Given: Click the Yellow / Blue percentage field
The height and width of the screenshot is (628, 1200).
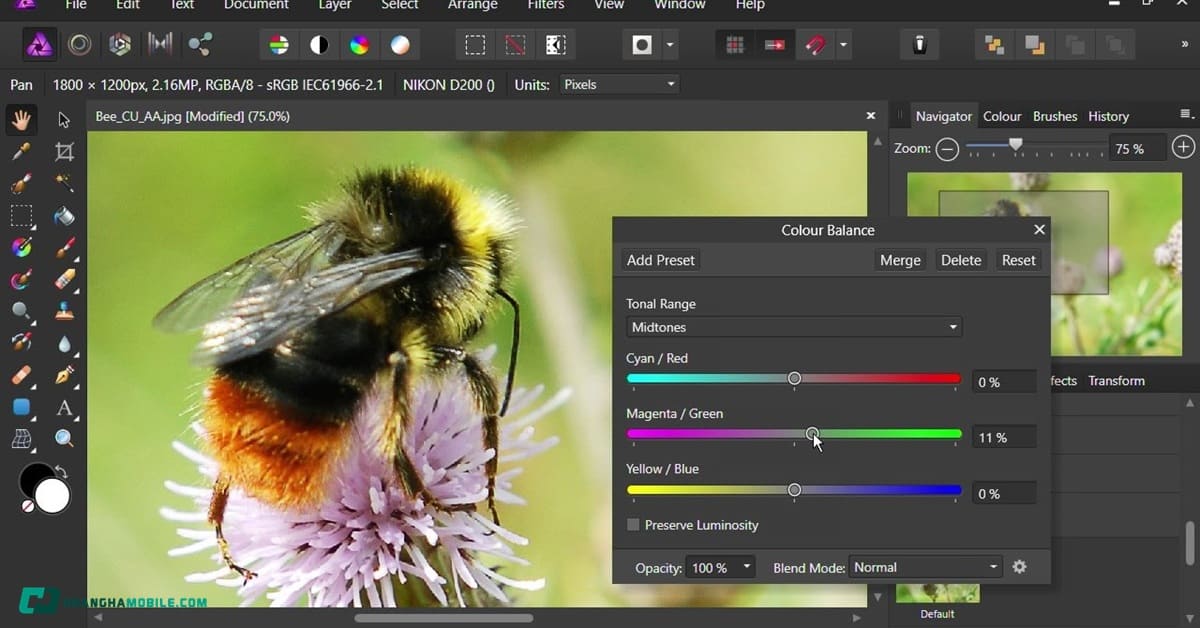Looking at the screenshot, I should [x=1003, y=494].
